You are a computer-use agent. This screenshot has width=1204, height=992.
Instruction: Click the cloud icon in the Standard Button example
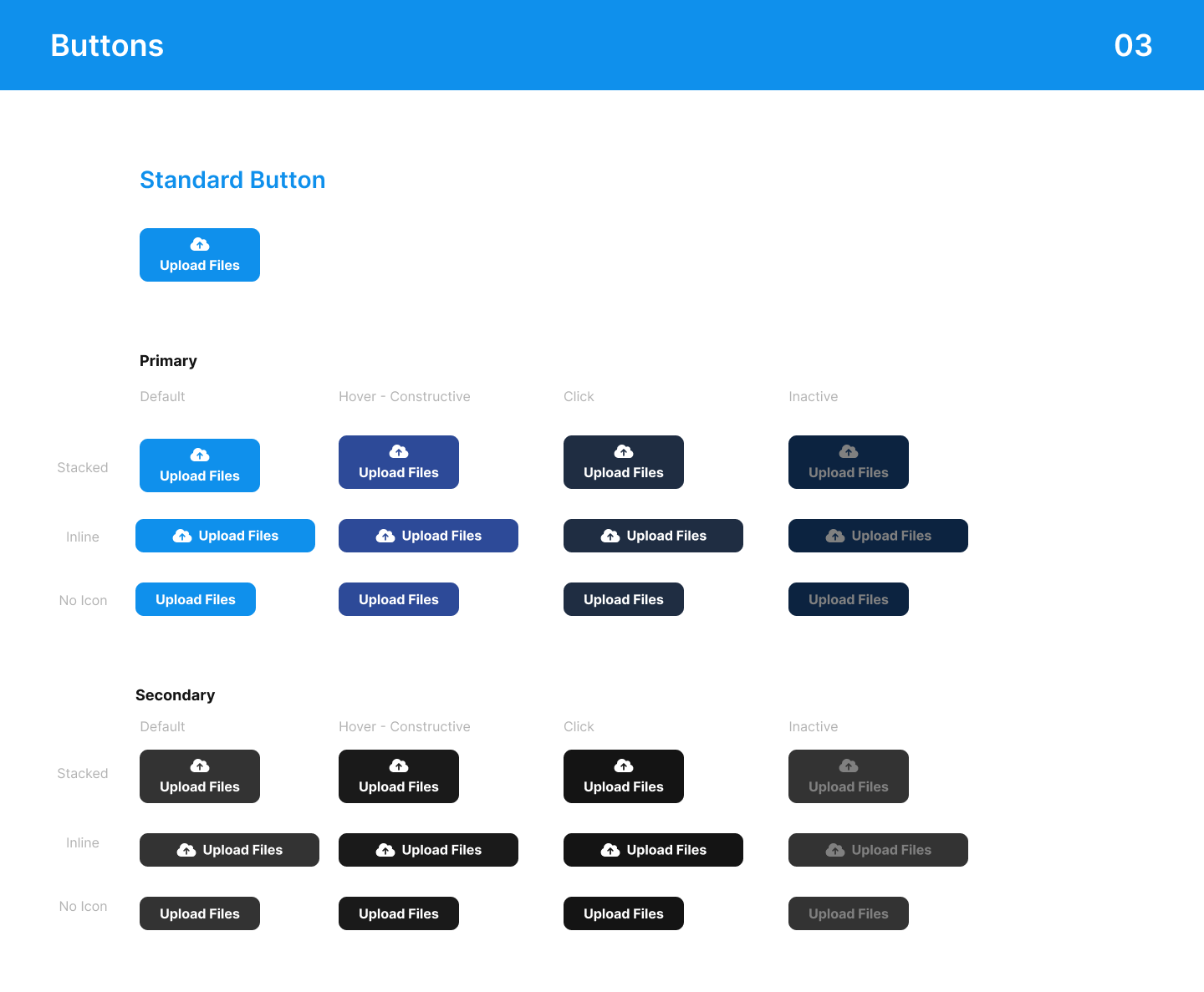point(200,244)
